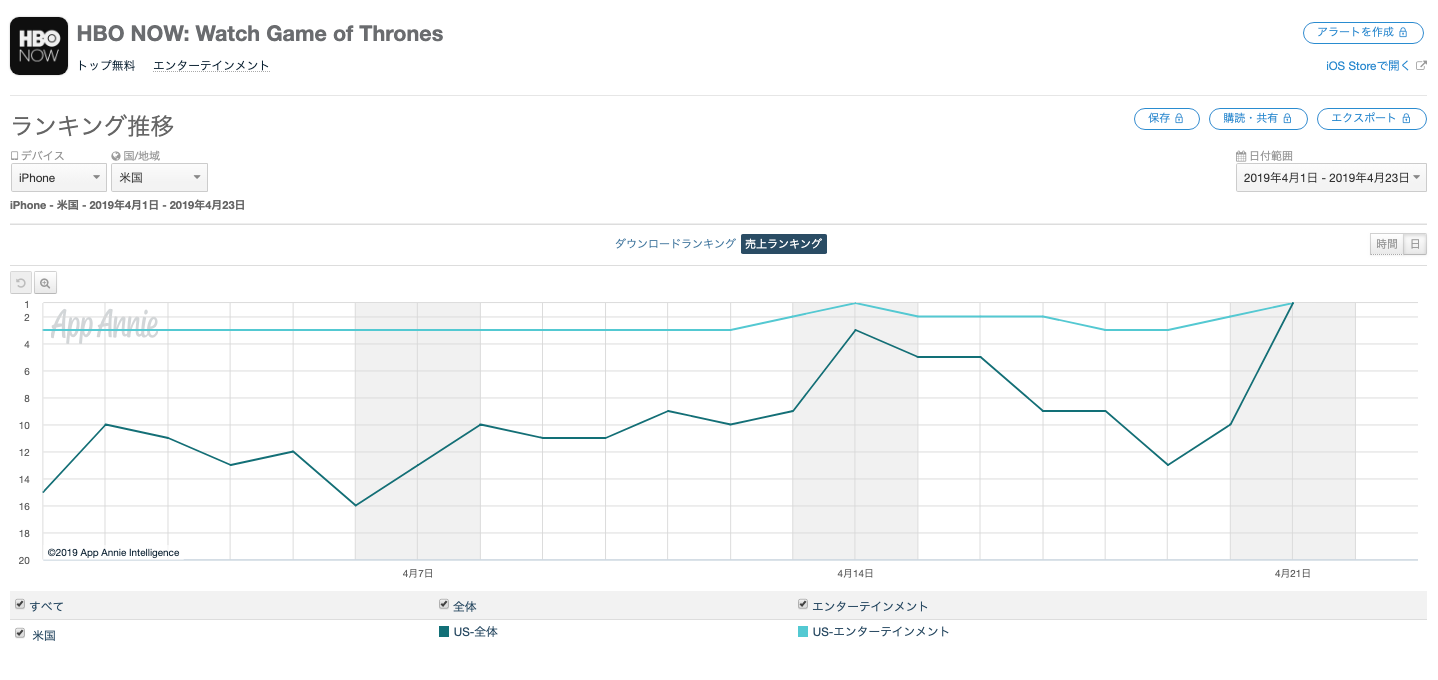Viewport: 1438px width, 680px height.
Task: Click the ©2019 App Annie Intelligence text
Action: (x=114, y=552)
